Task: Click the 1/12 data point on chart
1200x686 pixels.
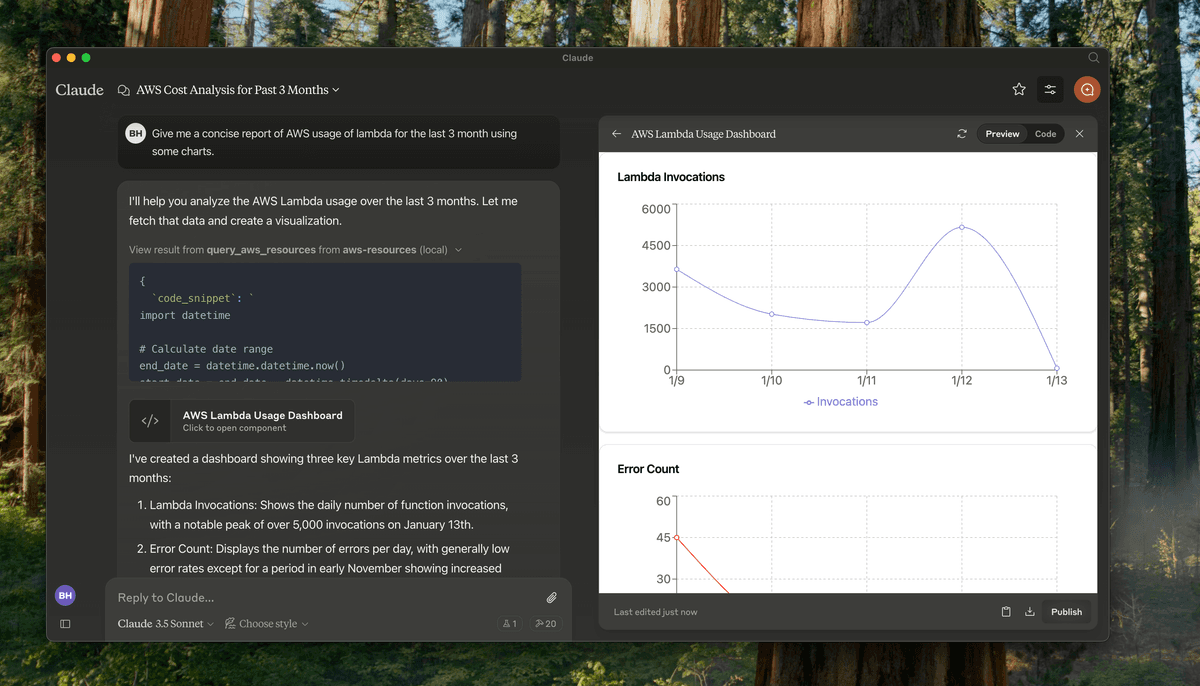Action: pyautogui.click(x=962, y=227)
